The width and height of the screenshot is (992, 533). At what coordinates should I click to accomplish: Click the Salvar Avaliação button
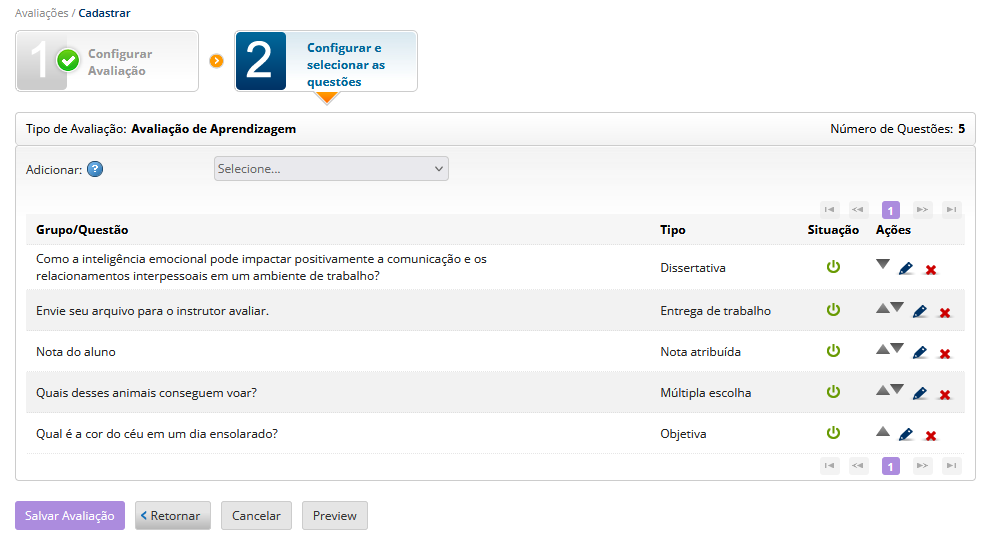(70, 515)
